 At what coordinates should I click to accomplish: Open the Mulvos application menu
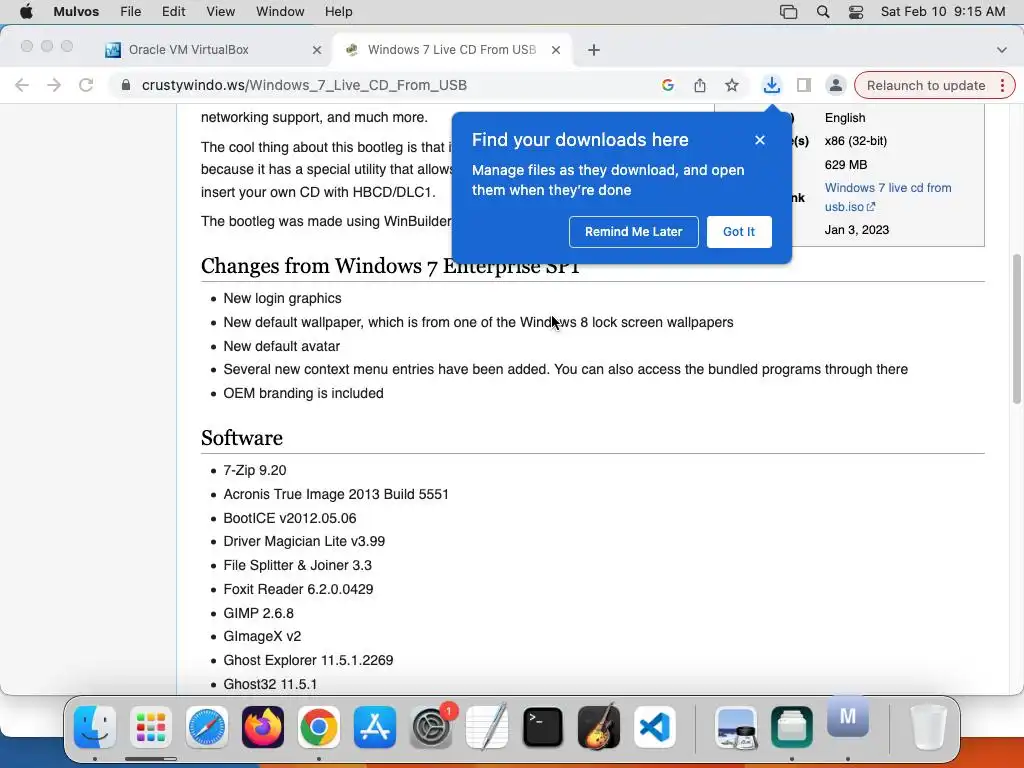click(76, 12)
